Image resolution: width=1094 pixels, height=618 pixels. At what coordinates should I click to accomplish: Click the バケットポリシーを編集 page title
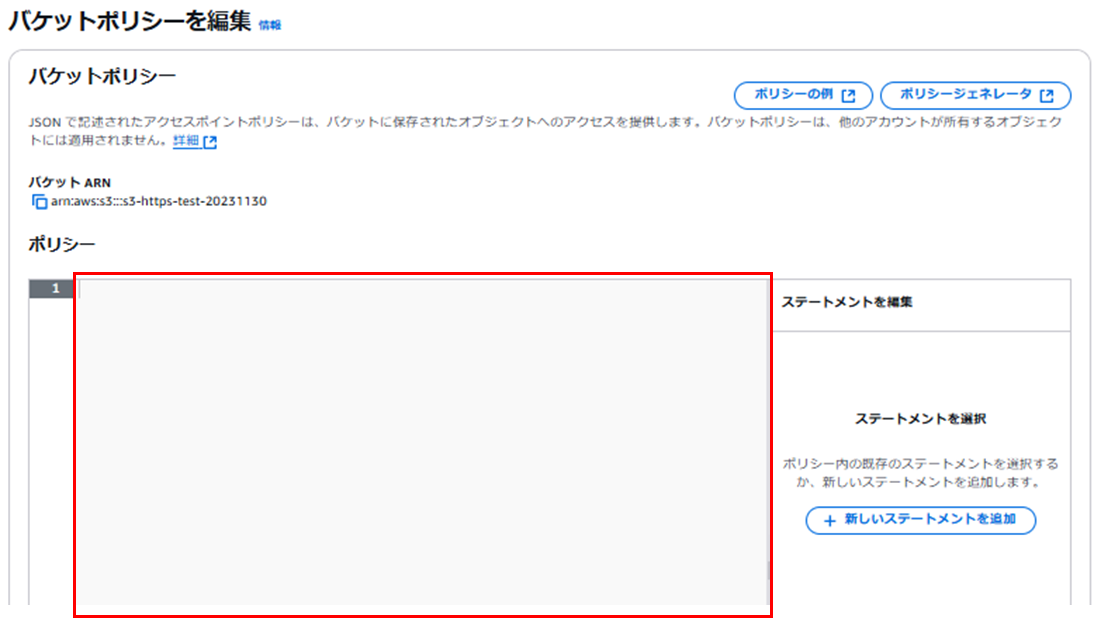coord(130,21)
